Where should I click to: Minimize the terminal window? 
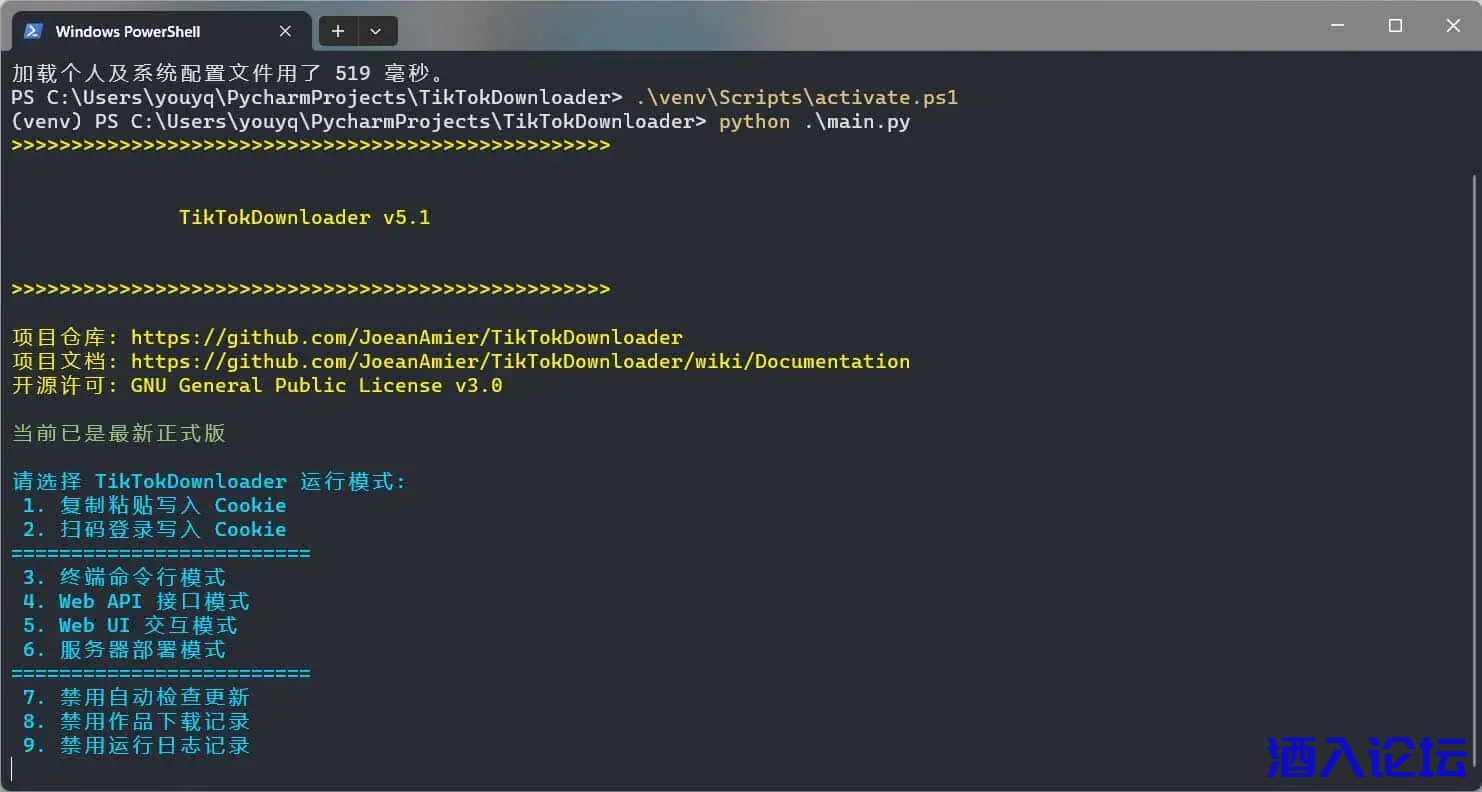pyautogui.click(x=1337, y=26)
